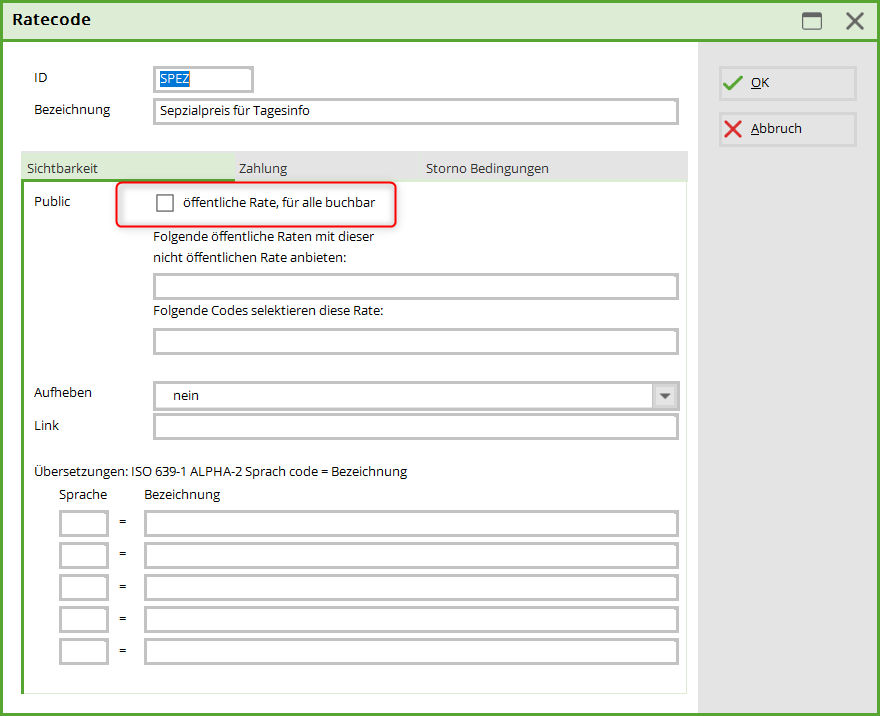Enable öffentliche Rate, für alle buchbar checkbox

click(165, 203)
